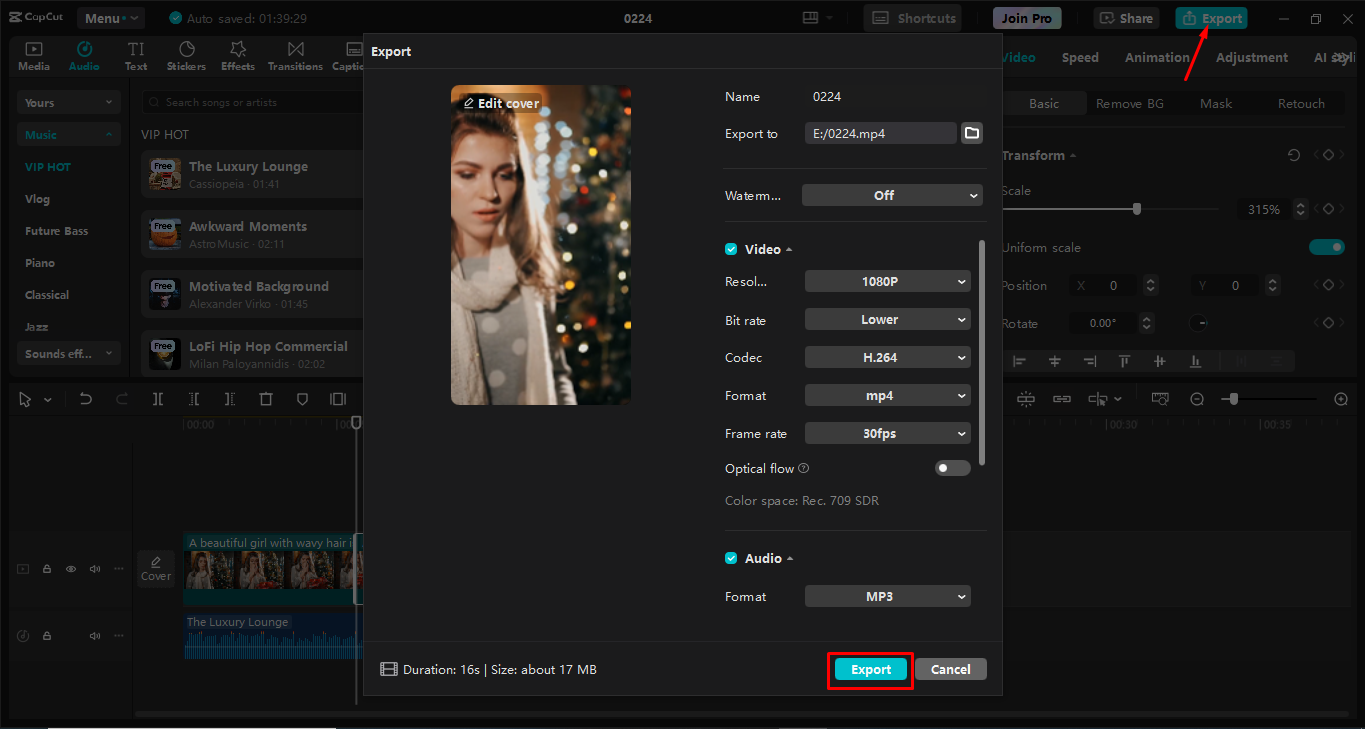Switch to the Animation tab
1365x729 pixels.
[x=1157, y=57]
